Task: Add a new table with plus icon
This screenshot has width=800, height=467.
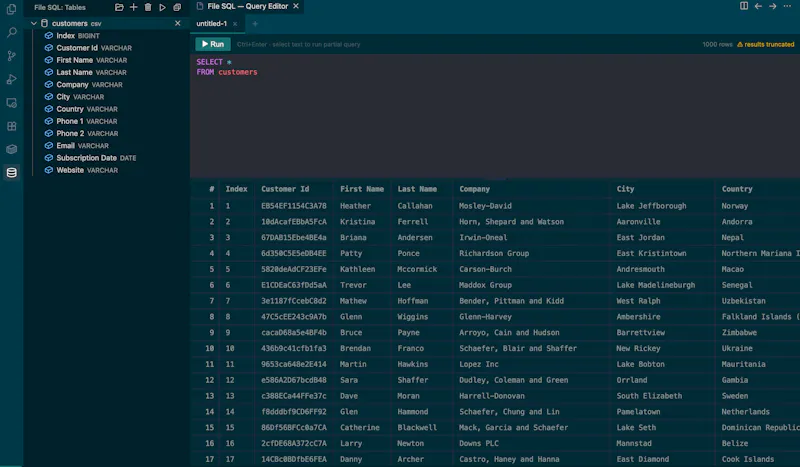Action: (x=133, y=7)
